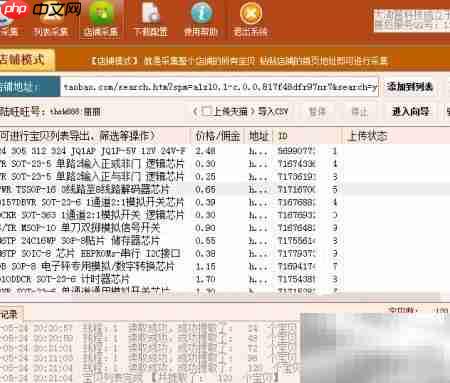This screenshot has width=450, height=383.
Task: Select the 电子秤专用模拟/数字转换芯片 row
Action: click(x=225, y=266)
